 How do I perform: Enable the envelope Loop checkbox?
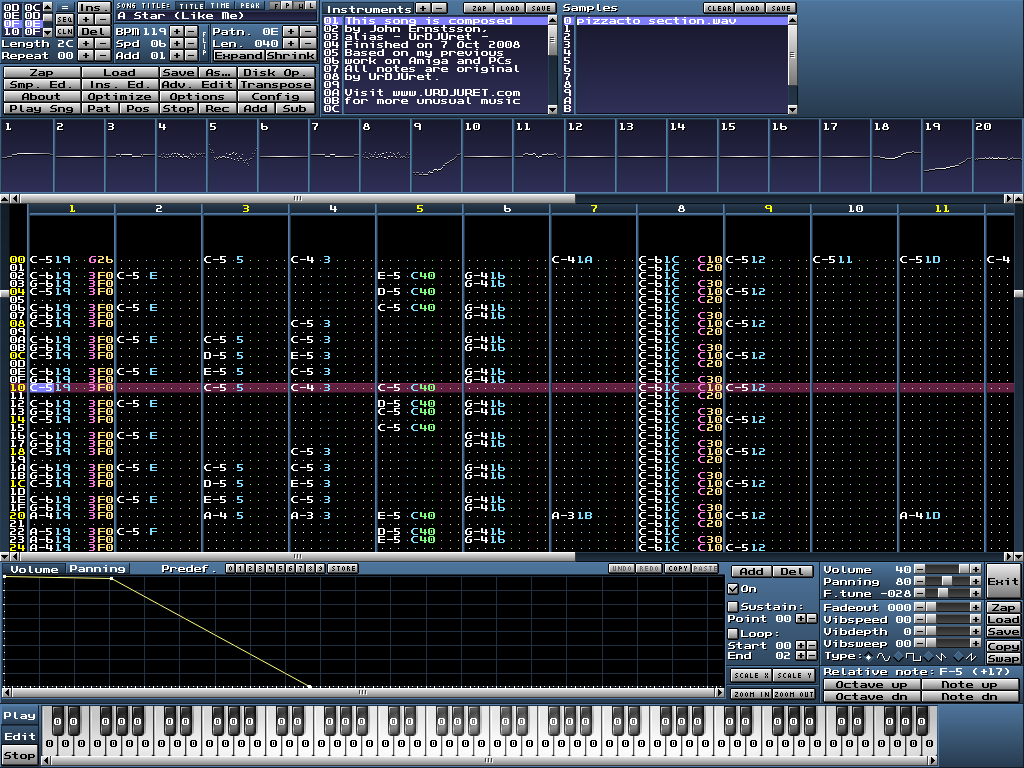tap(734, 633)
